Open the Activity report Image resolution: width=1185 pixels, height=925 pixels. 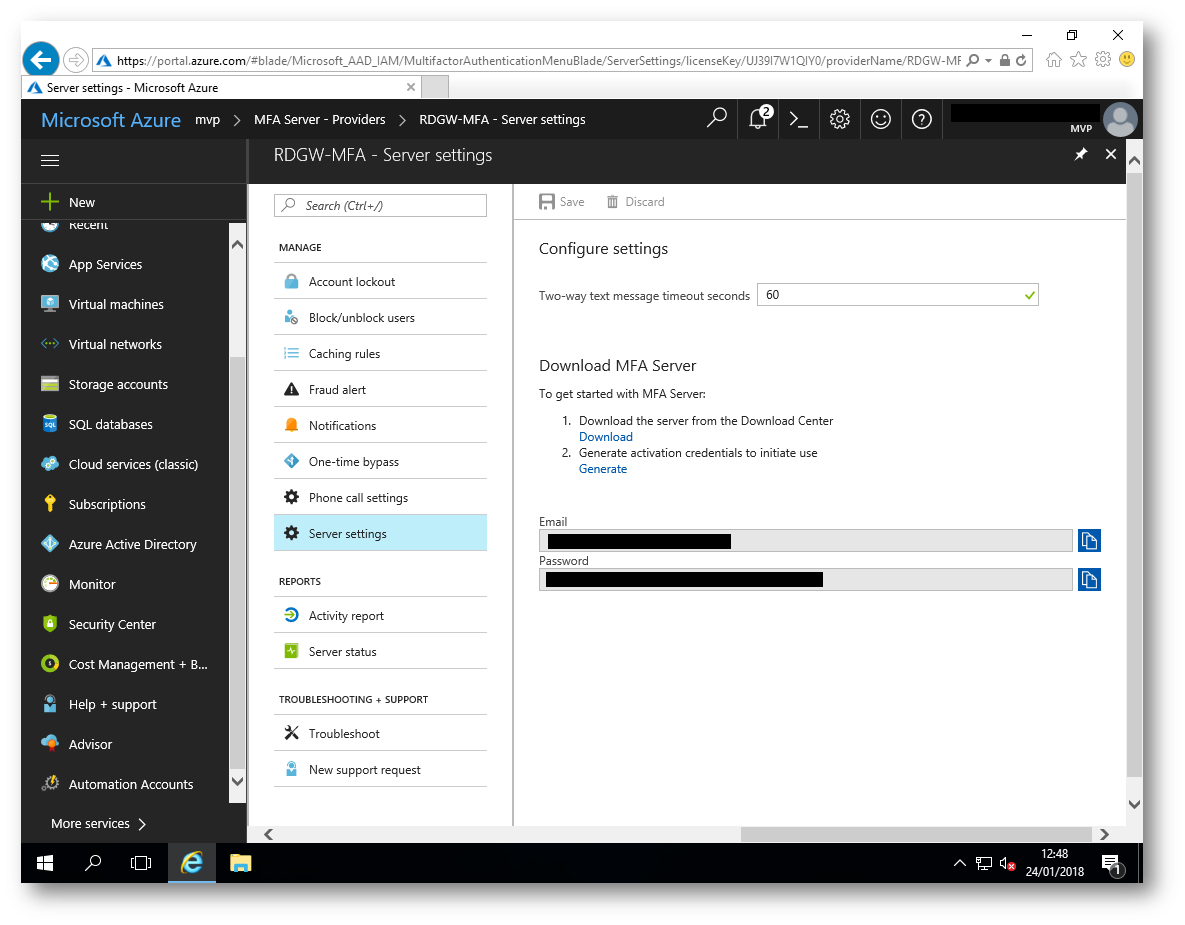point(380,615)
